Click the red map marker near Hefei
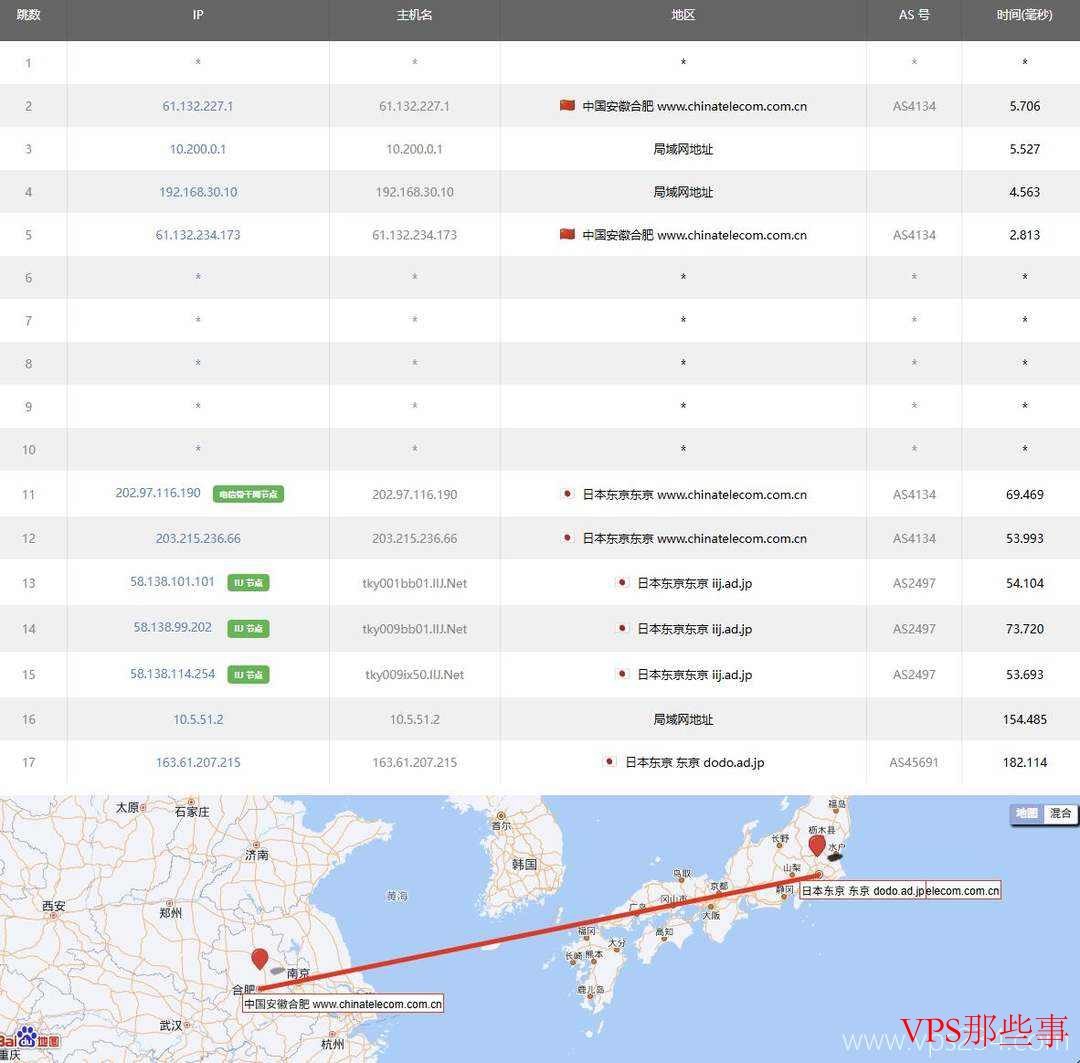The width and height of the screenshot is (1080, 1063). point(260,958)
